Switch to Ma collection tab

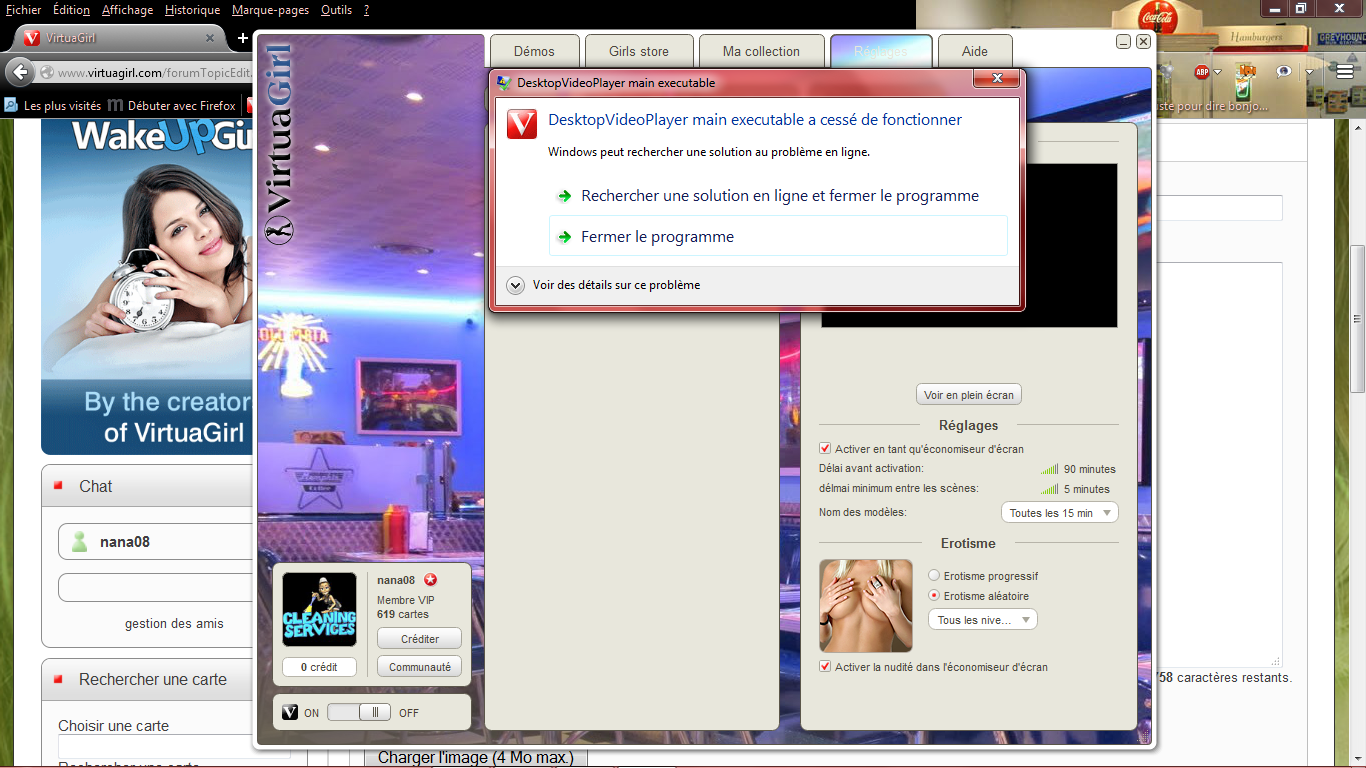761,51
